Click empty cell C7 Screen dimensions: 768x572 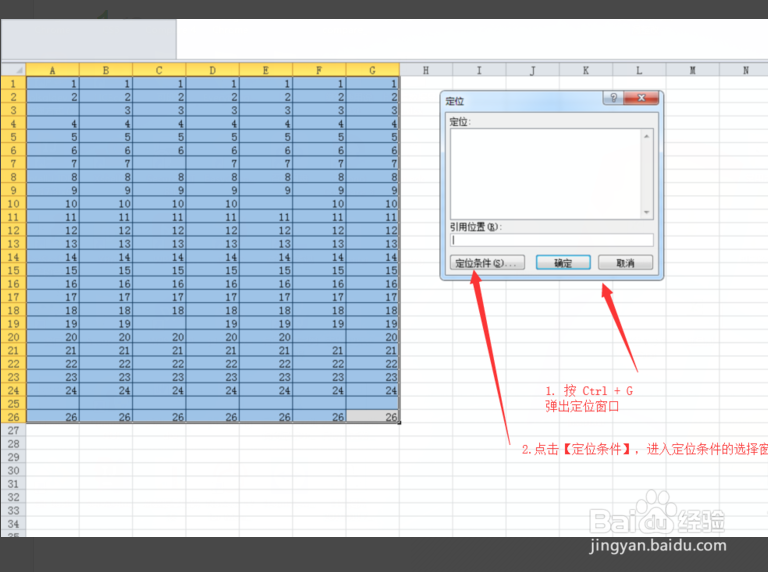tap(159, 164)
